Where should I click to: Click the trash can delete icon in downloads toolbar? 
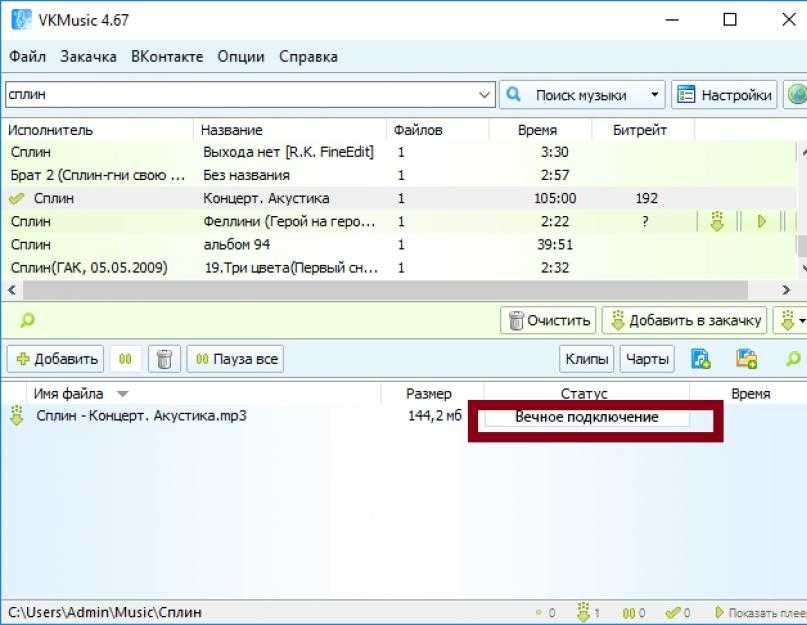coord(164,359)
